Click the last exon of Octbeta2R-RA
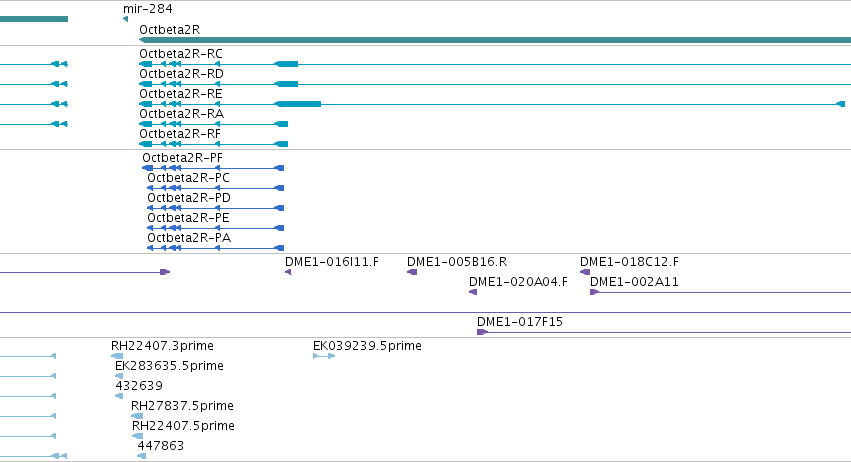Screen dimensions: 851x462 coord(281,124)
